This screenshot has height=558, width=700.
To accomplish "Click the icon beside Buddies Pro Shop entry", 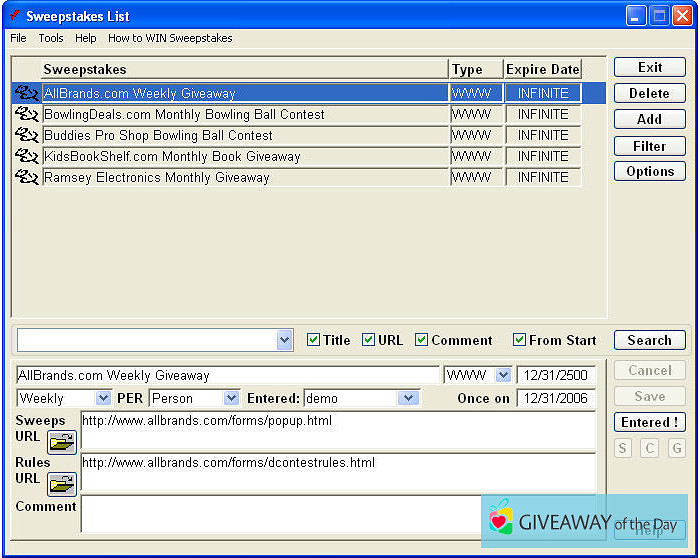I will point(26,135).
